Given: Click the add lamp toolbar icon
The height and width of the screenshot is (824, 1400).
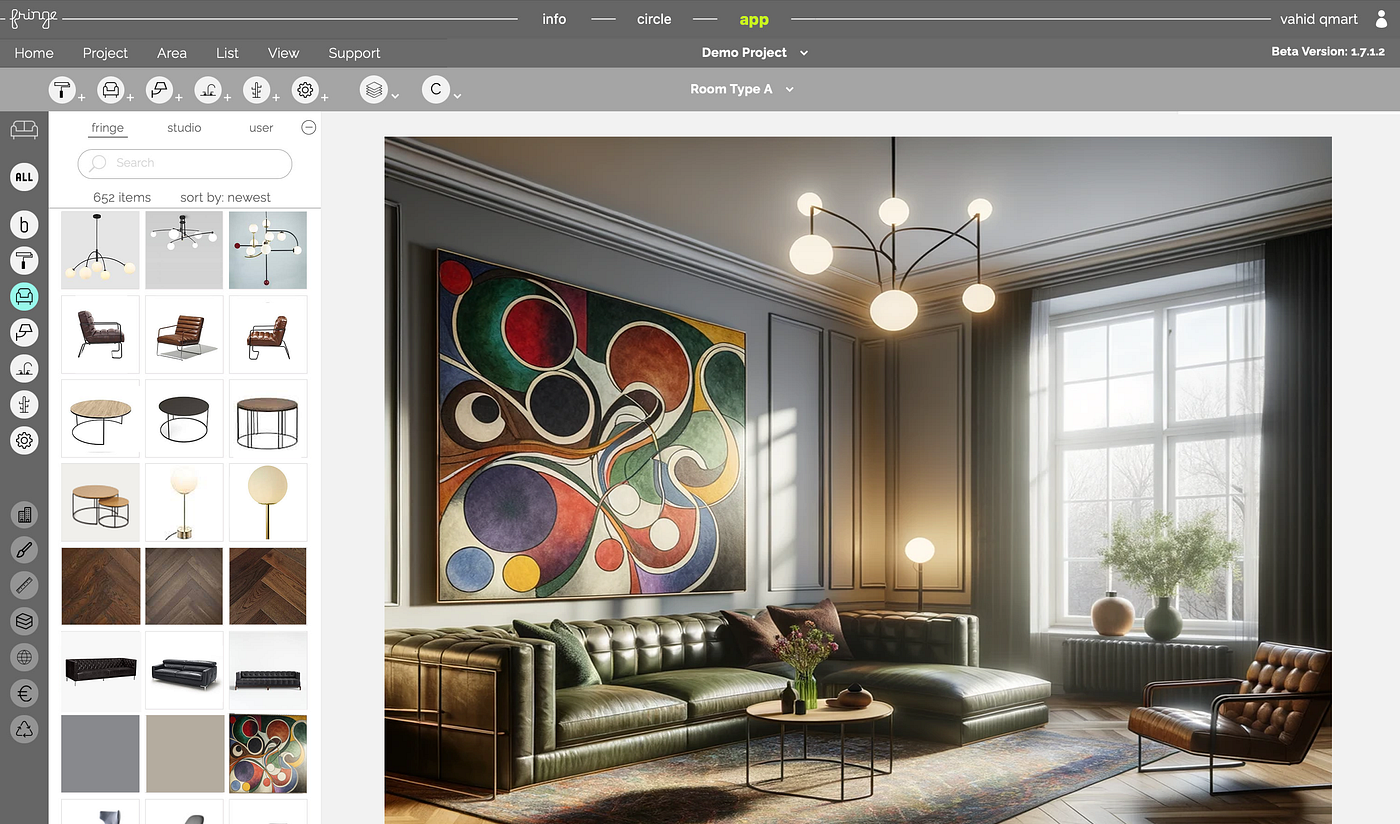Looking at the screenshot, I should tap(159, 91).
